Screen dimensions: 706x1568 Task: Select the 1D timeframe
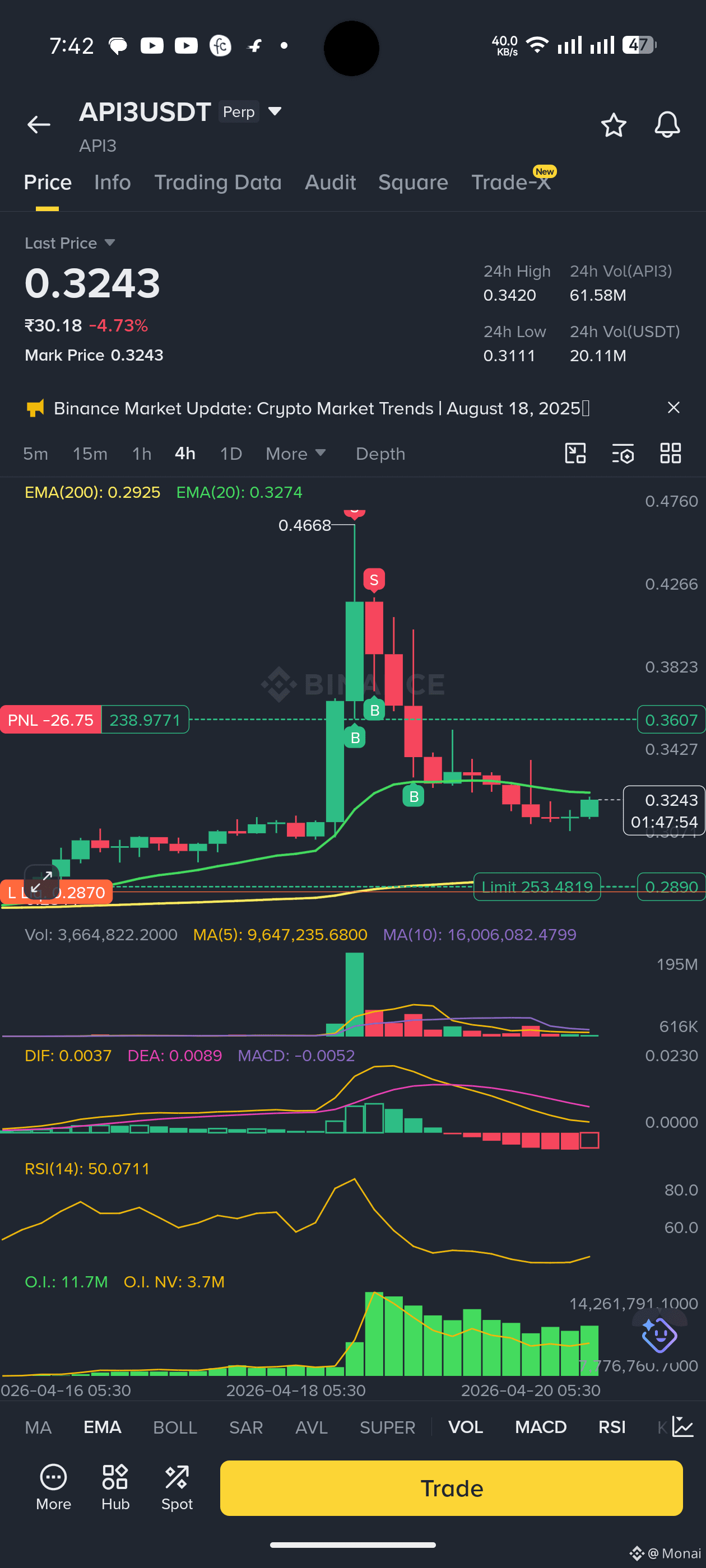point(231,454)
